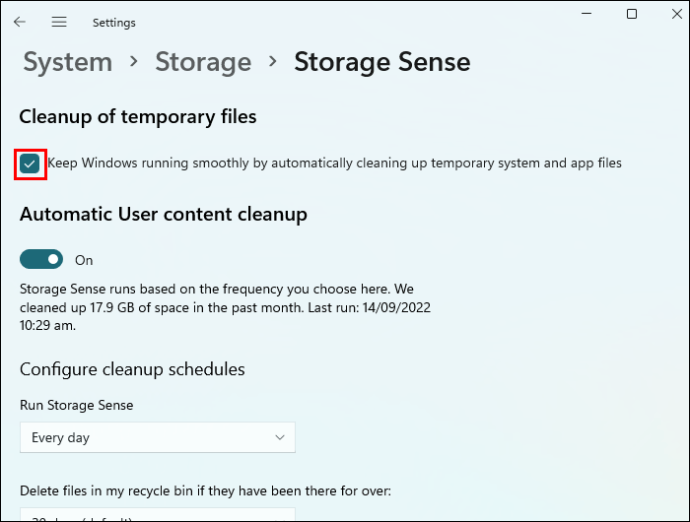Open the hamburger navigation menu
The image size is (690, 522).
[59, 22]
